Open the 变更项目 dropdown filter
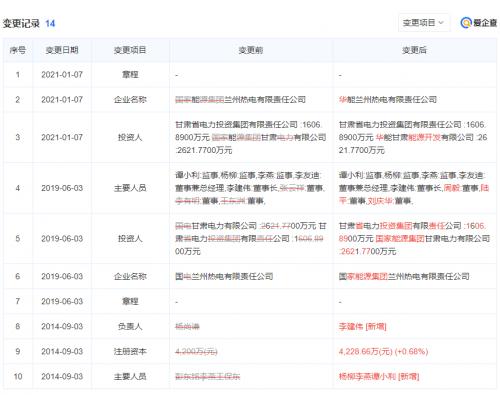 coord(424,23)
